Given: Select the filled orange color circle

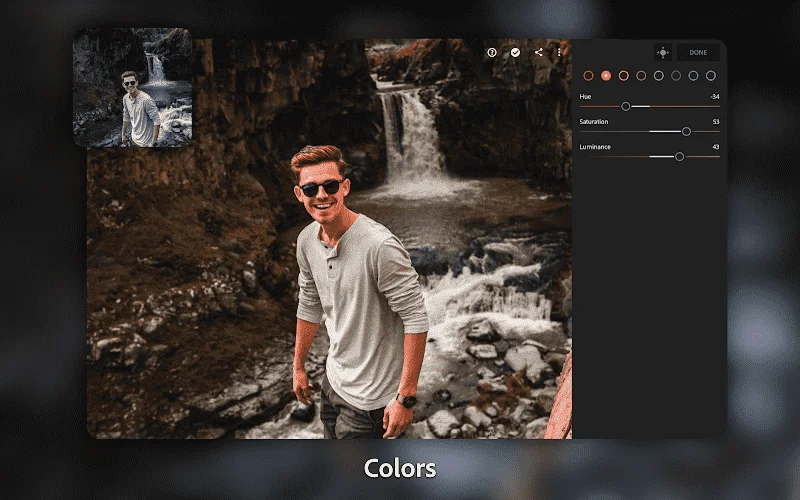Looking at the screenshot, I should point(606,76).
